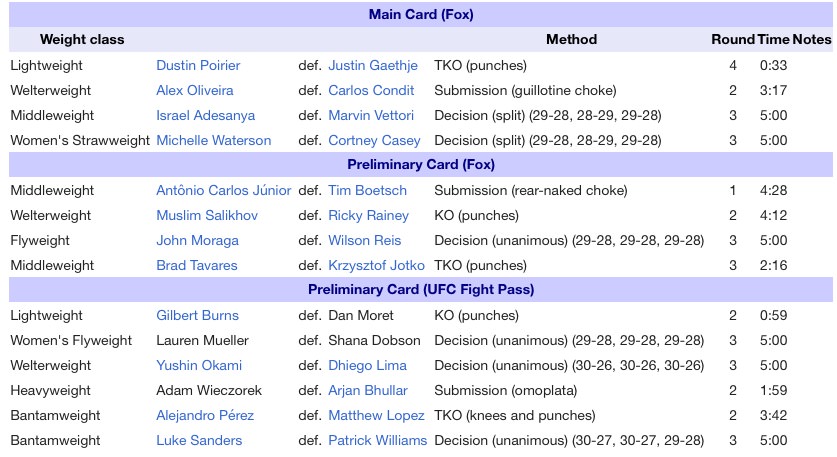Open the John Moraga link
Viewport: 837px width, 457px height.
click(197, 240)
